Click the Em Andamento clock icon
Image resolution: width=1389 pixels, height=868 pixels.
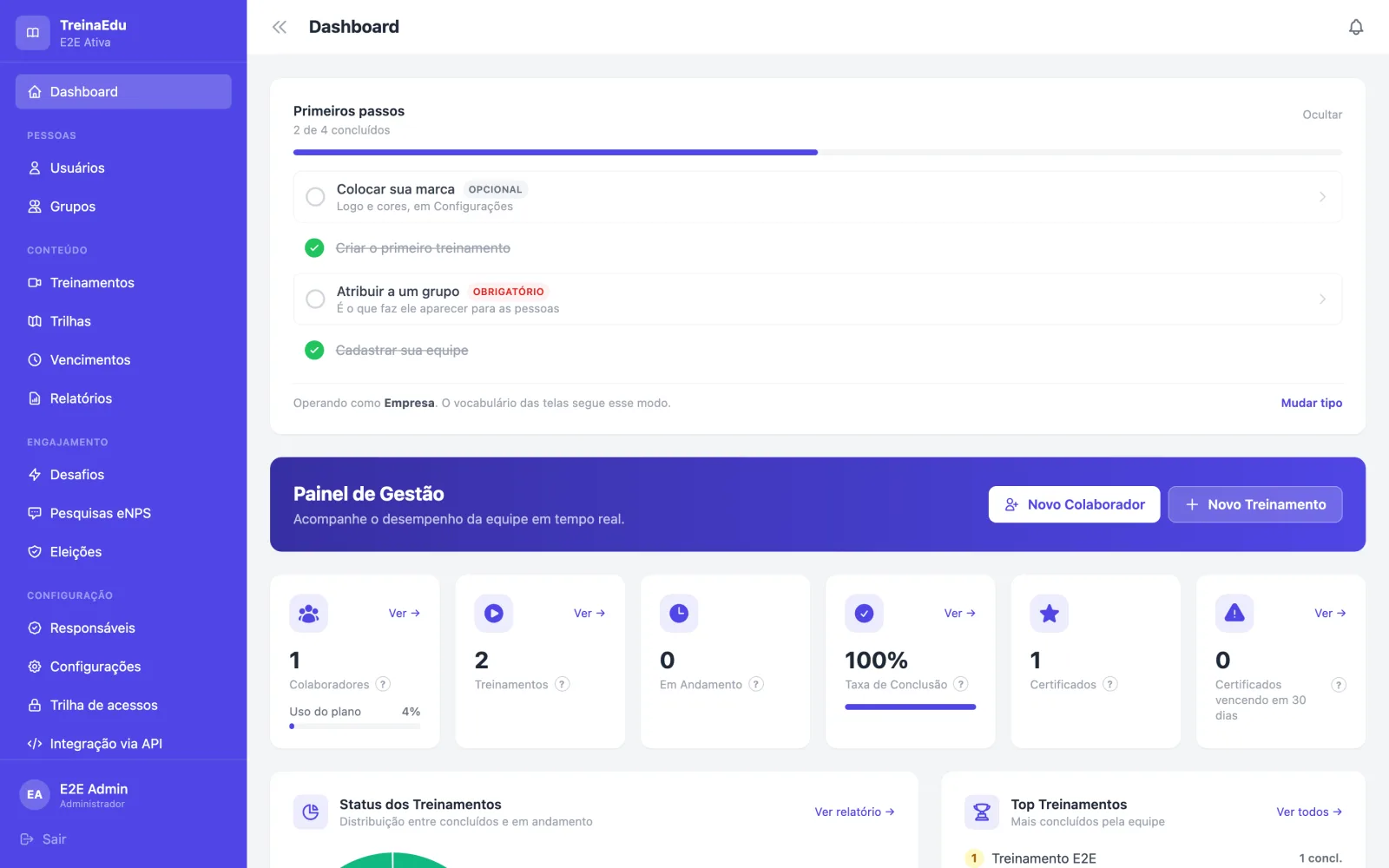679,614
